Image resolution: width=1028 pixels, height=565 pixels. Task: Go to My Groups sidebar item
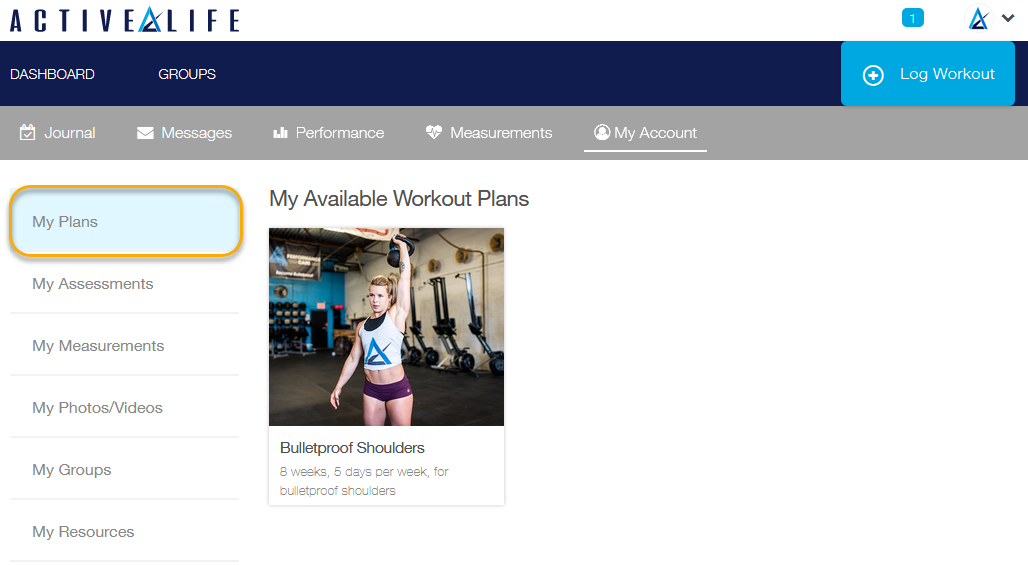[125, 470]
